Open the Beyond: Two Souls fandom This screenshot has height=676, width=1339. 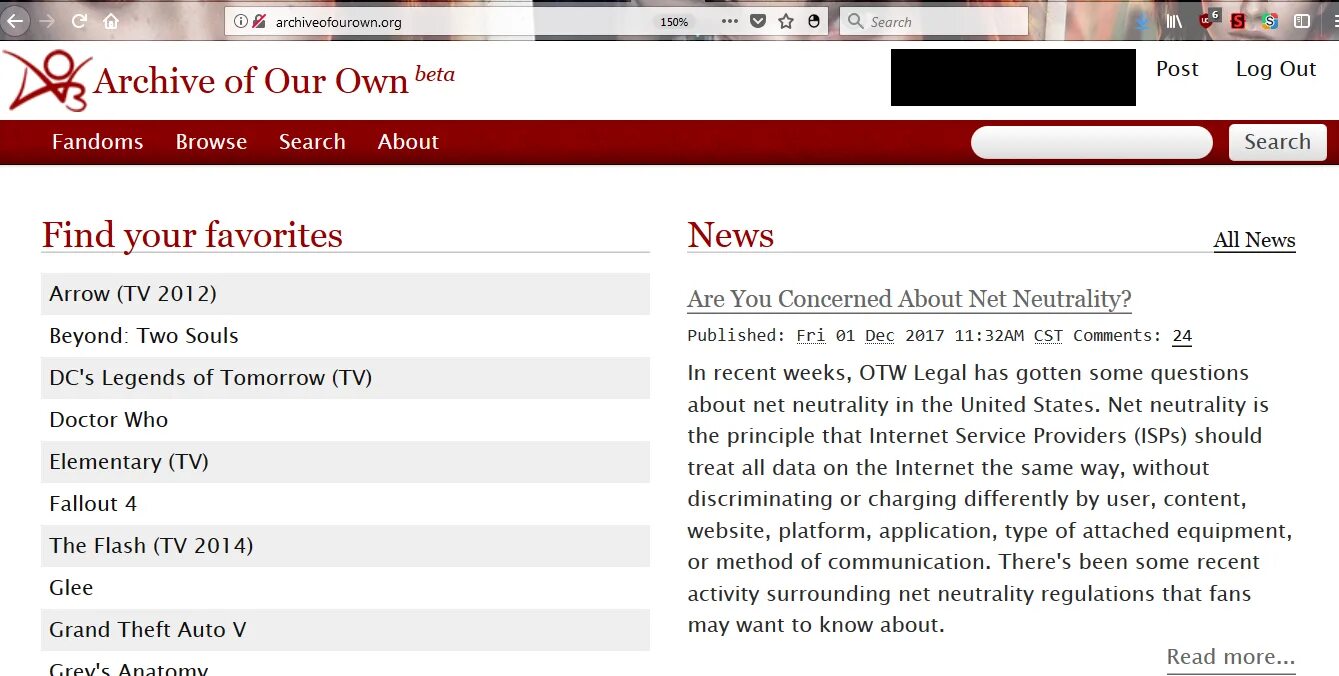144,336
